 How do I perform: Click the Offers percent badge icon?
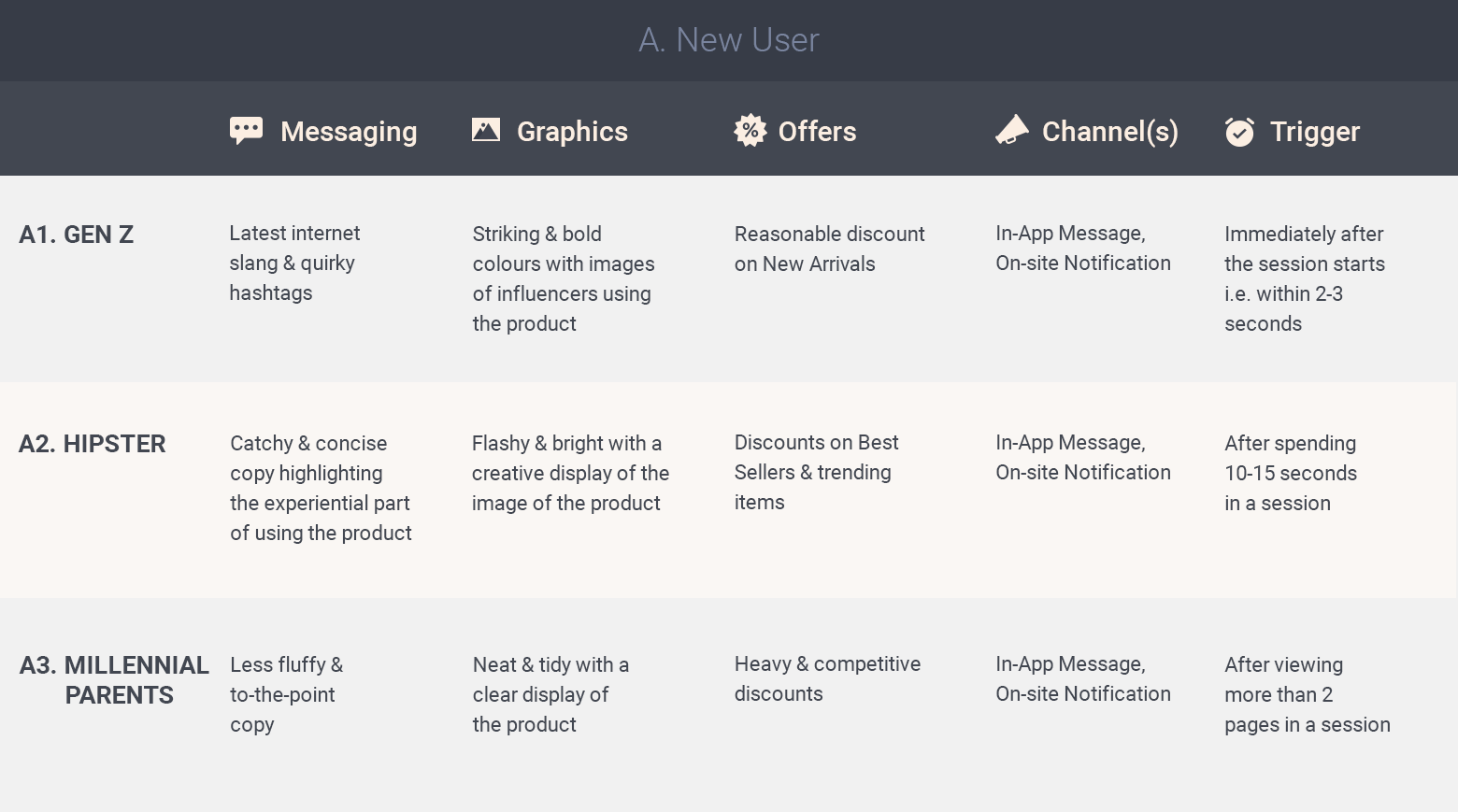750,131
